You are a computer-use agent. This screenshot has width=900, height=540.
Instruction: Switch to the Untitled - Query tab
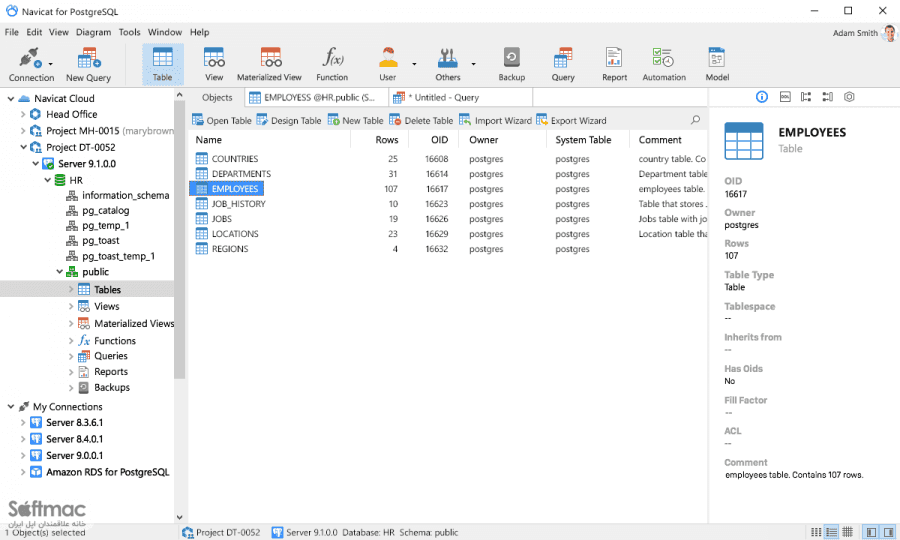click(460, 98)
